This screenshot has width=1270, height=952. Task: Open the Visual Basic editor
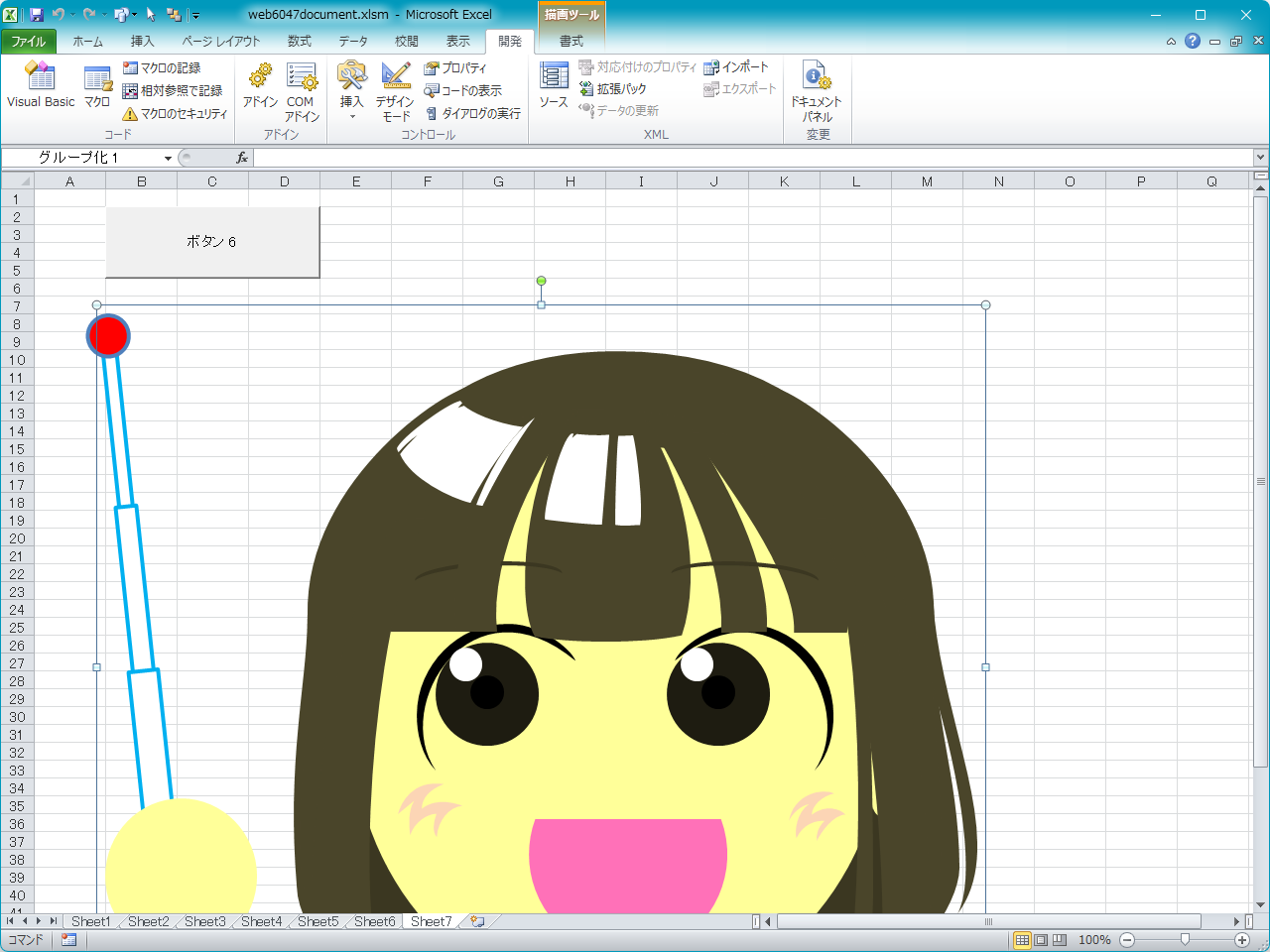point(40,83)
